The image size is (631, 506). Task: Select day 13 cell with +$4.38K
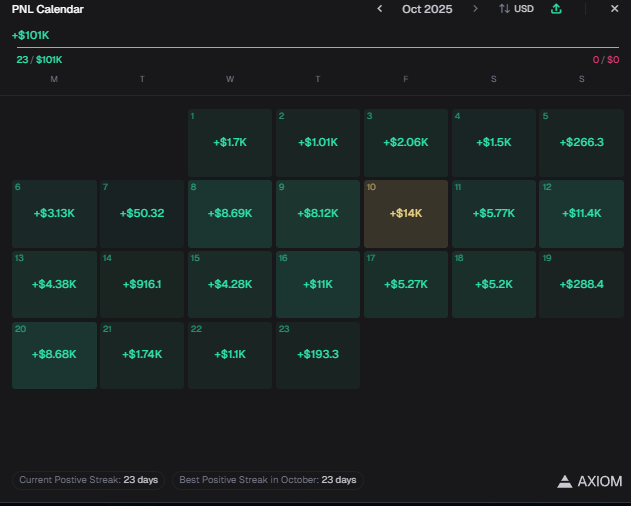[x=54, y=285]
